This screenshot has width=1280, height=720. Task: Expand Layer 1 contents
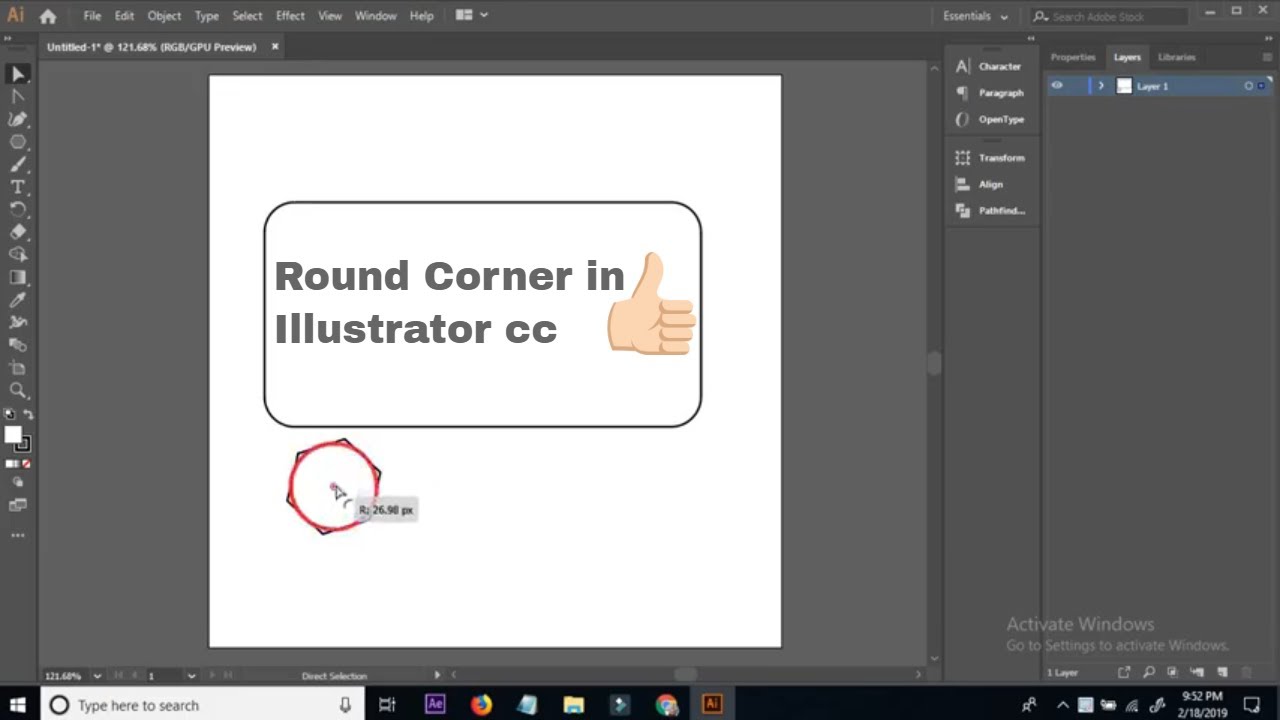[x=1101, y=86]
